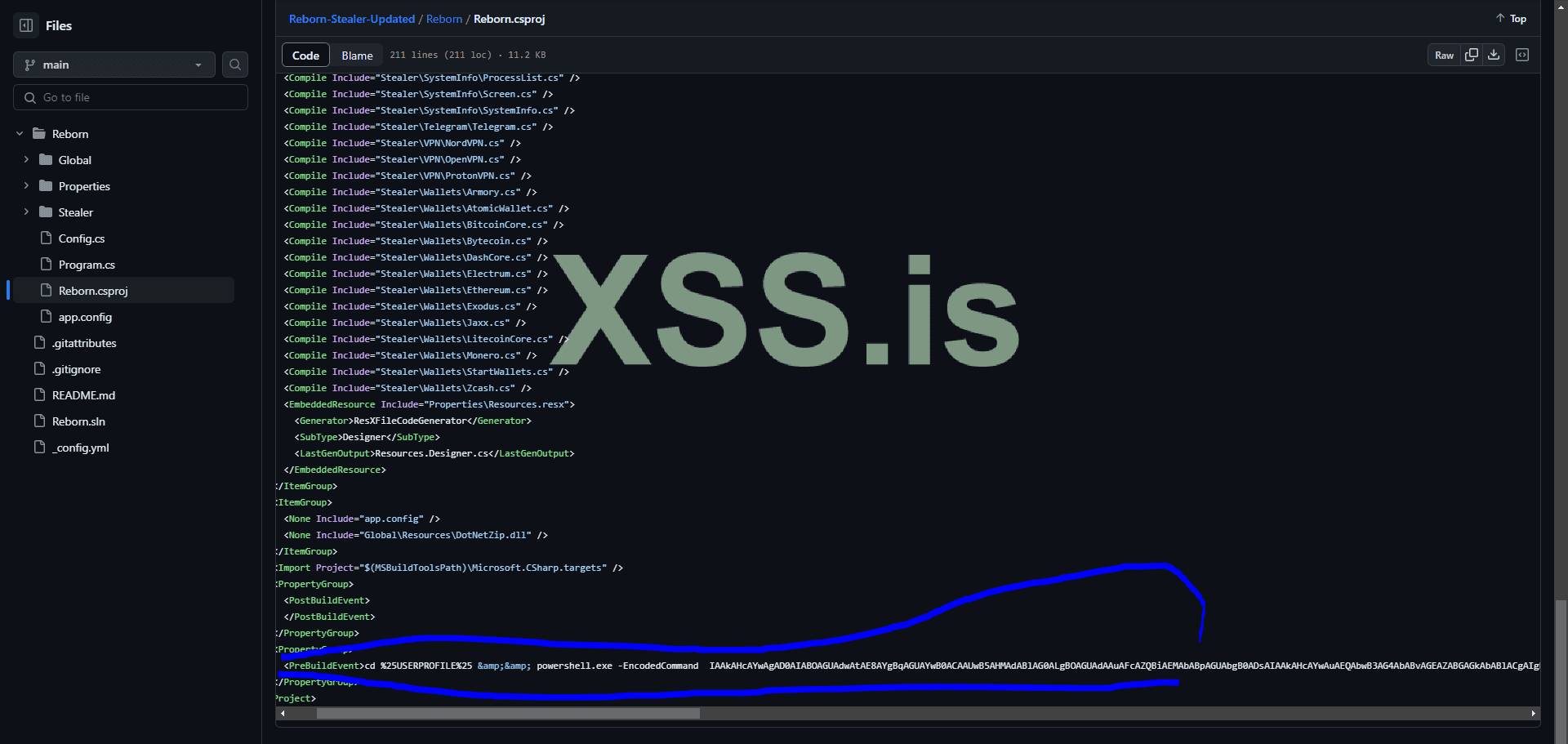View the Raw file

(x=1444, y=55)
